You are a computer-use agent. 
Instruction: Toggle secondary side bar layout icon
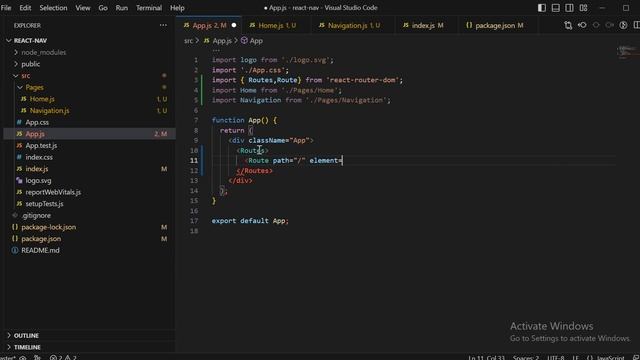[x=569, y=8]
